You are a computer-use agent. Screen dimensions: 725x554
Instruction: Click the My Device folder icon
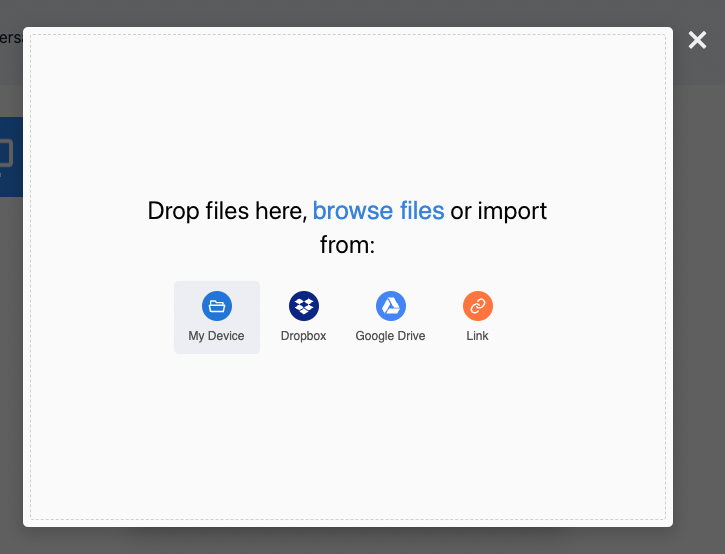coord(217,306)
